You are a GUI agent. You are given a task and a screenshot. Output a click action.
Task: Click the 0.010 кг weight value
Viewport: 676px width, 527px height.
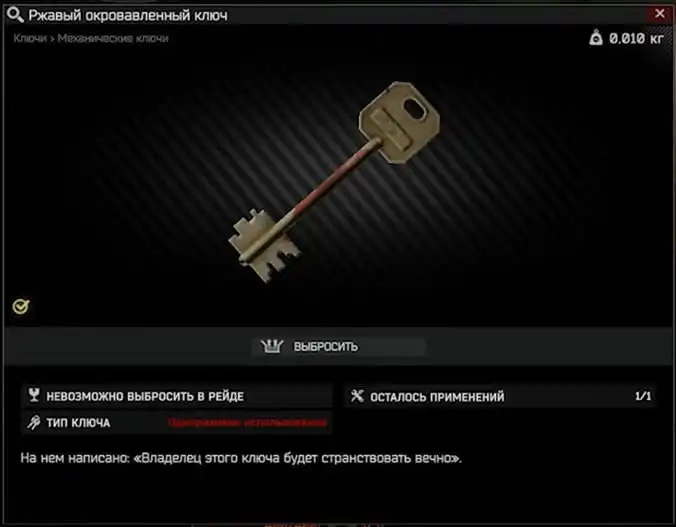636,38
